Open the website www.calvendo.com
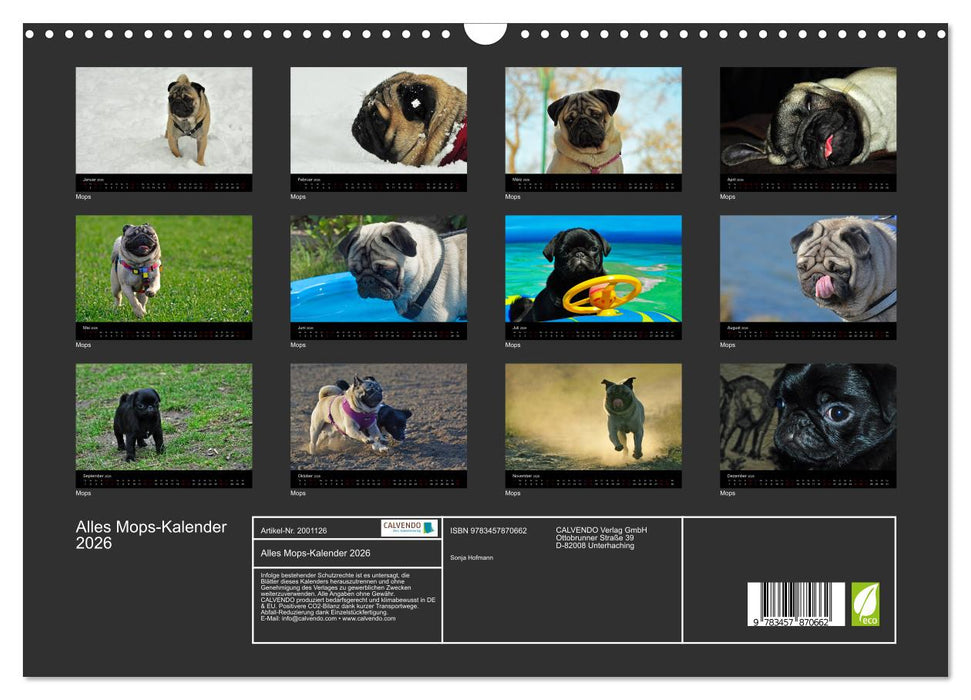The height and width of the screenshot is (700, 971). coord(368,619)
